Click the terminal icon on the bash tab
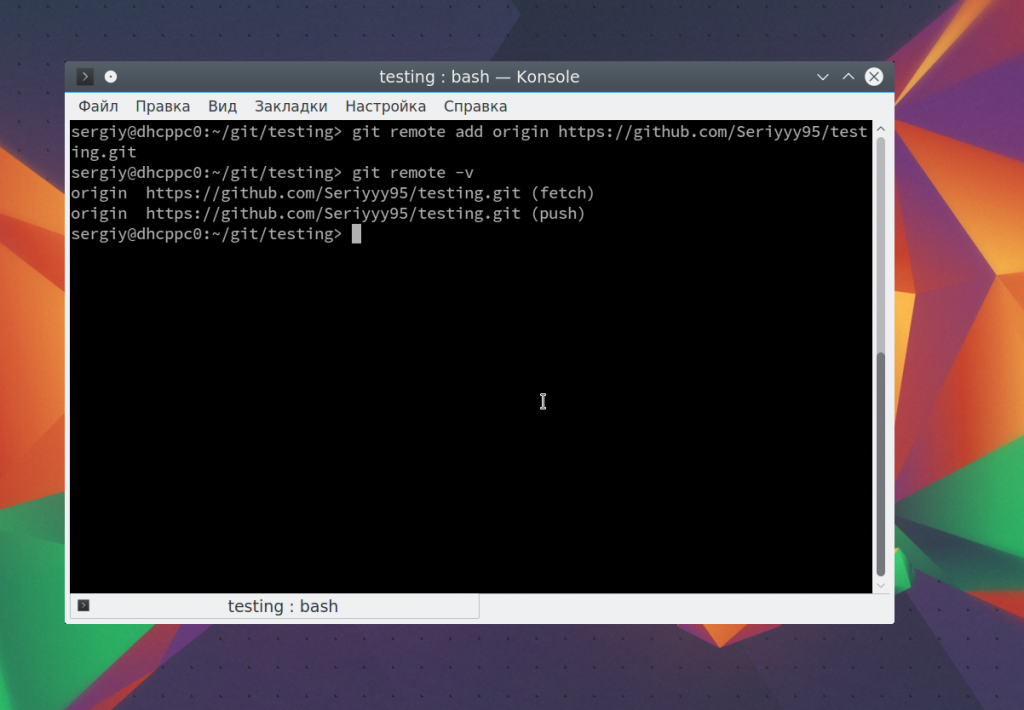Viewport: 1024px width, 710px height. tap(84, 606)
